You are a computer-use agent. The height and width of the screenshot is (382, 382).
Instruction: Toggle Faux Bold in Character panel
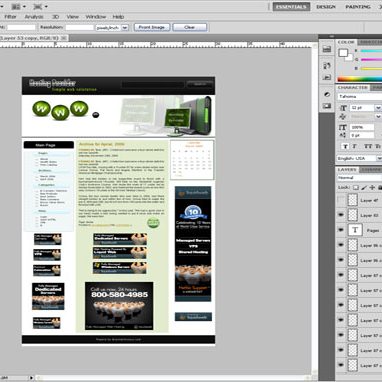tap(345, 146)
